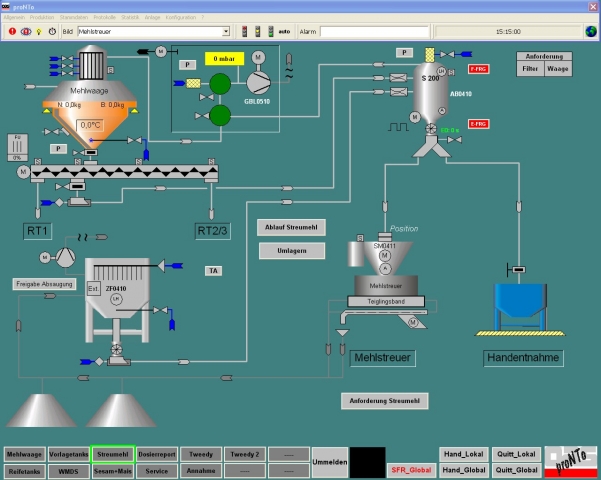Click the ZF0410 LH level sensor
This screenshot has width=601, height=480.
(116, 299)
